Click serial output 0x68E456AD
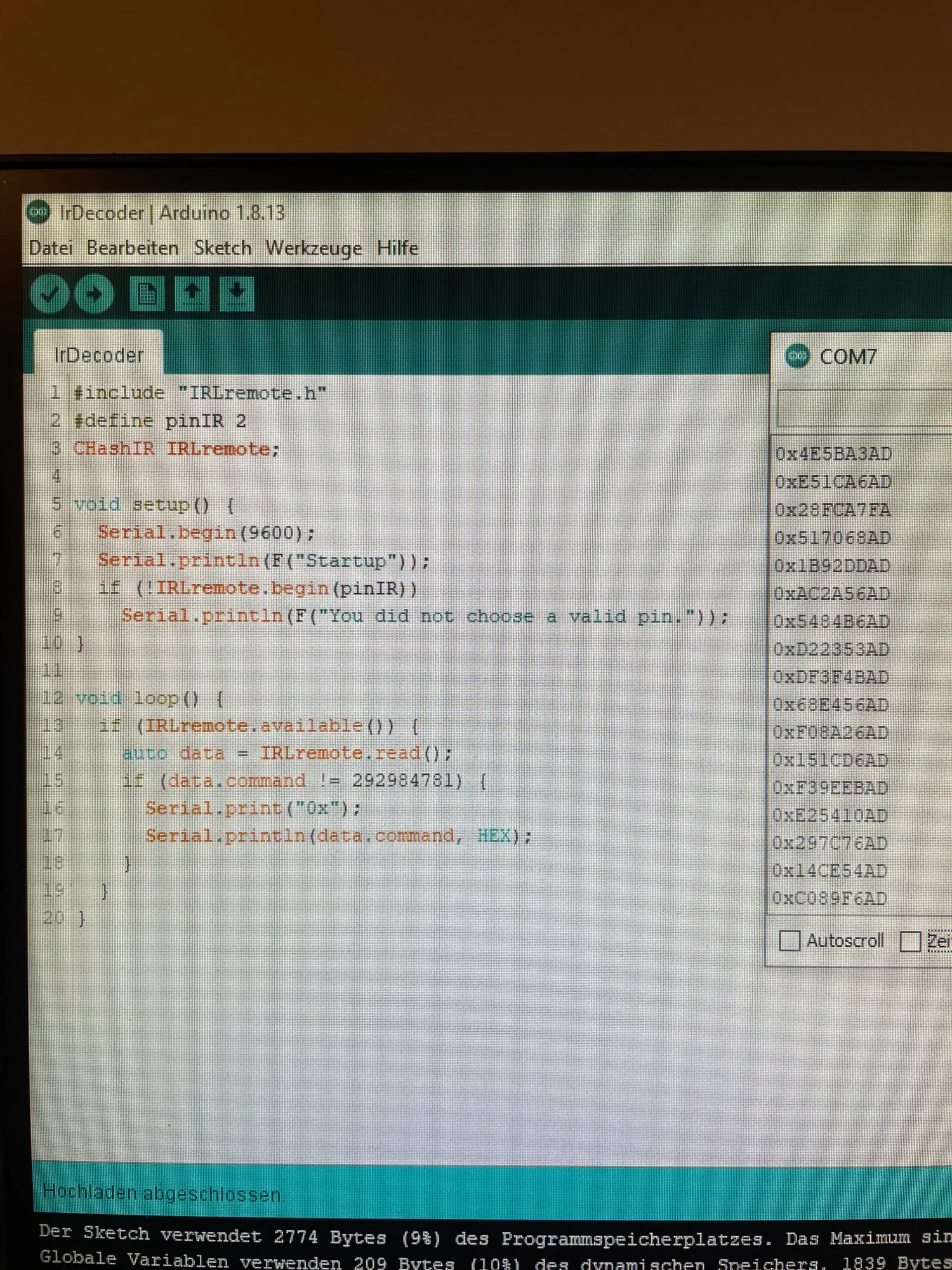This screenshot has width=952, height=1270. click(x=831, y=705)
